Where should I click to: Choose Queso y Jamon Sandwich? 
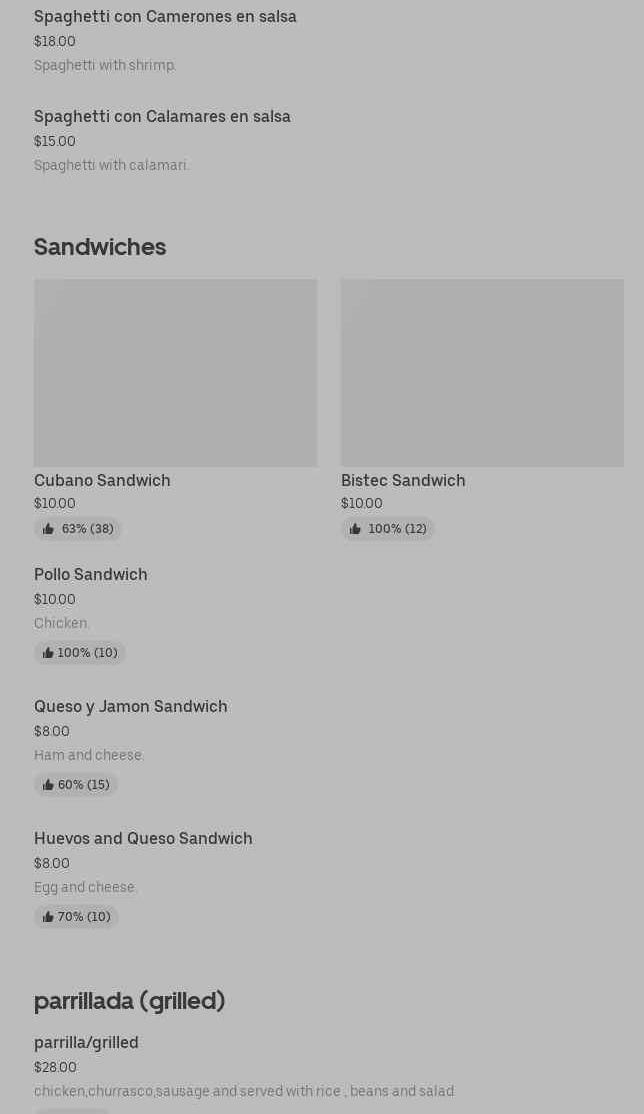click(x=131, y=707)
